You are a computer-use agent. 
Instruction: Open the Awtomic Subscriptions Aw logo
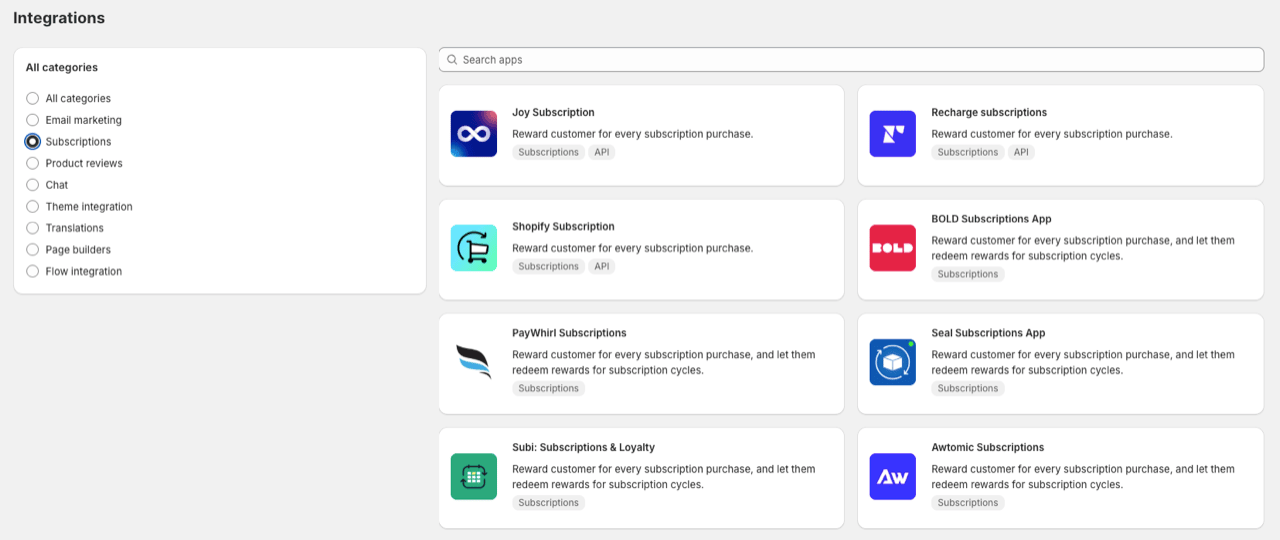point(893,477)
